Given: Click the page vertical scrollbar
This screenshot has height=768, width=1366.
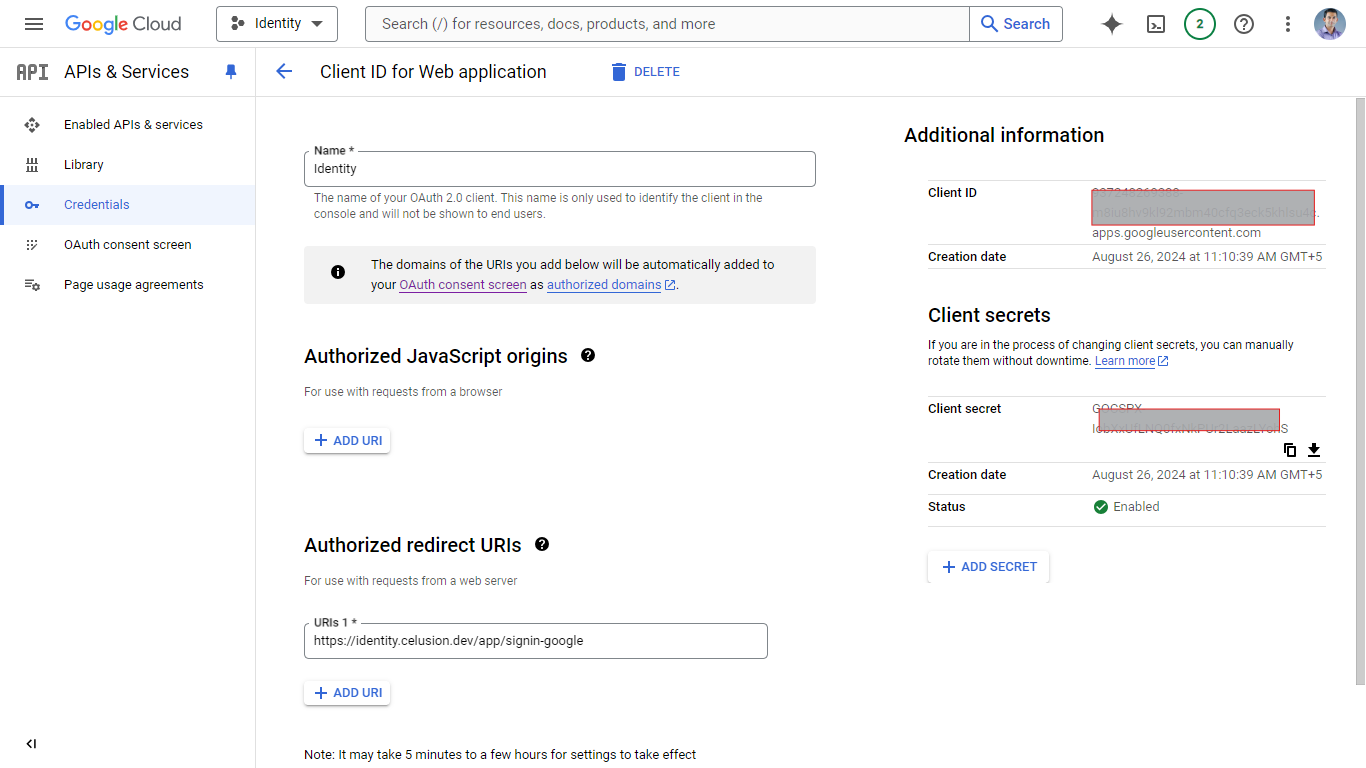Looking at the screenshot, I should (1360, 390).
